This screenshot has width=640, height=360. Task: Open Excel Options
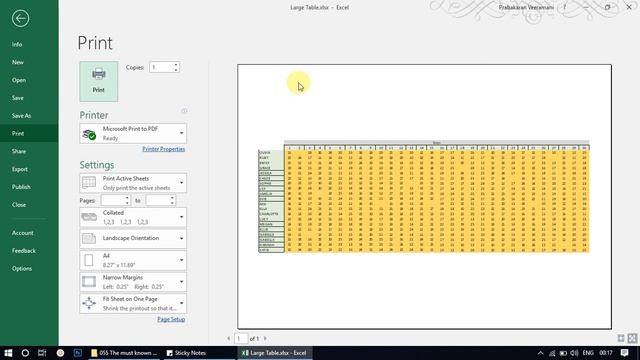point(22,269)
